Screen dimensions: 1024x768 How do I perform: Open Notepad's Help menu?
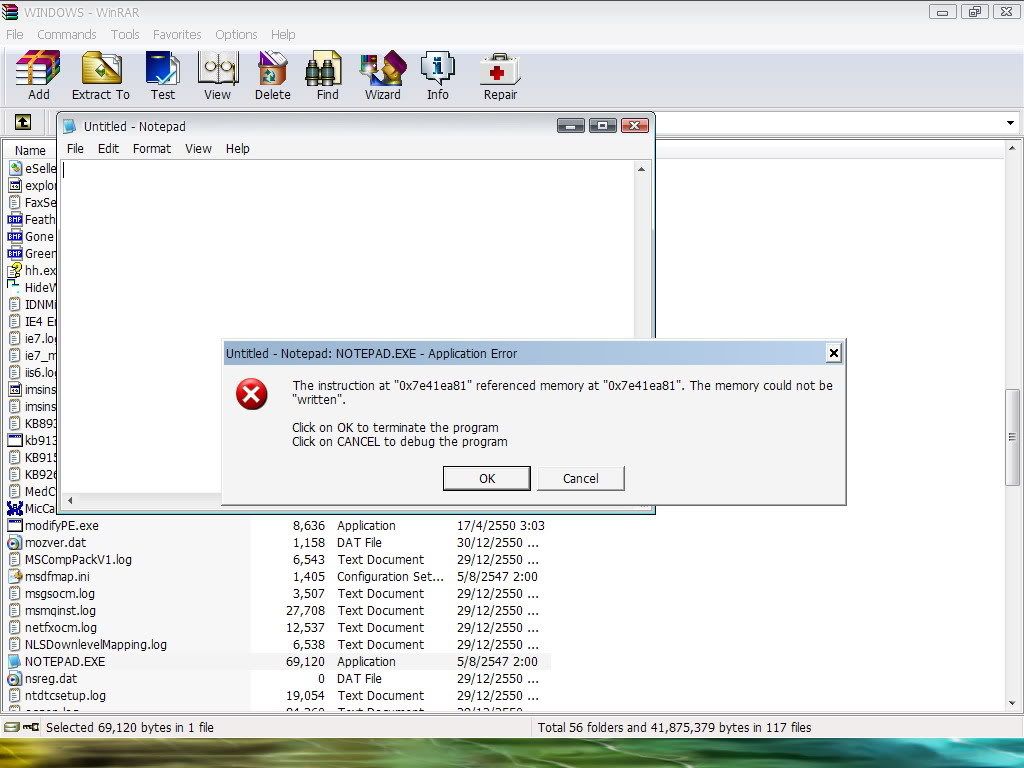click(238, 149)
